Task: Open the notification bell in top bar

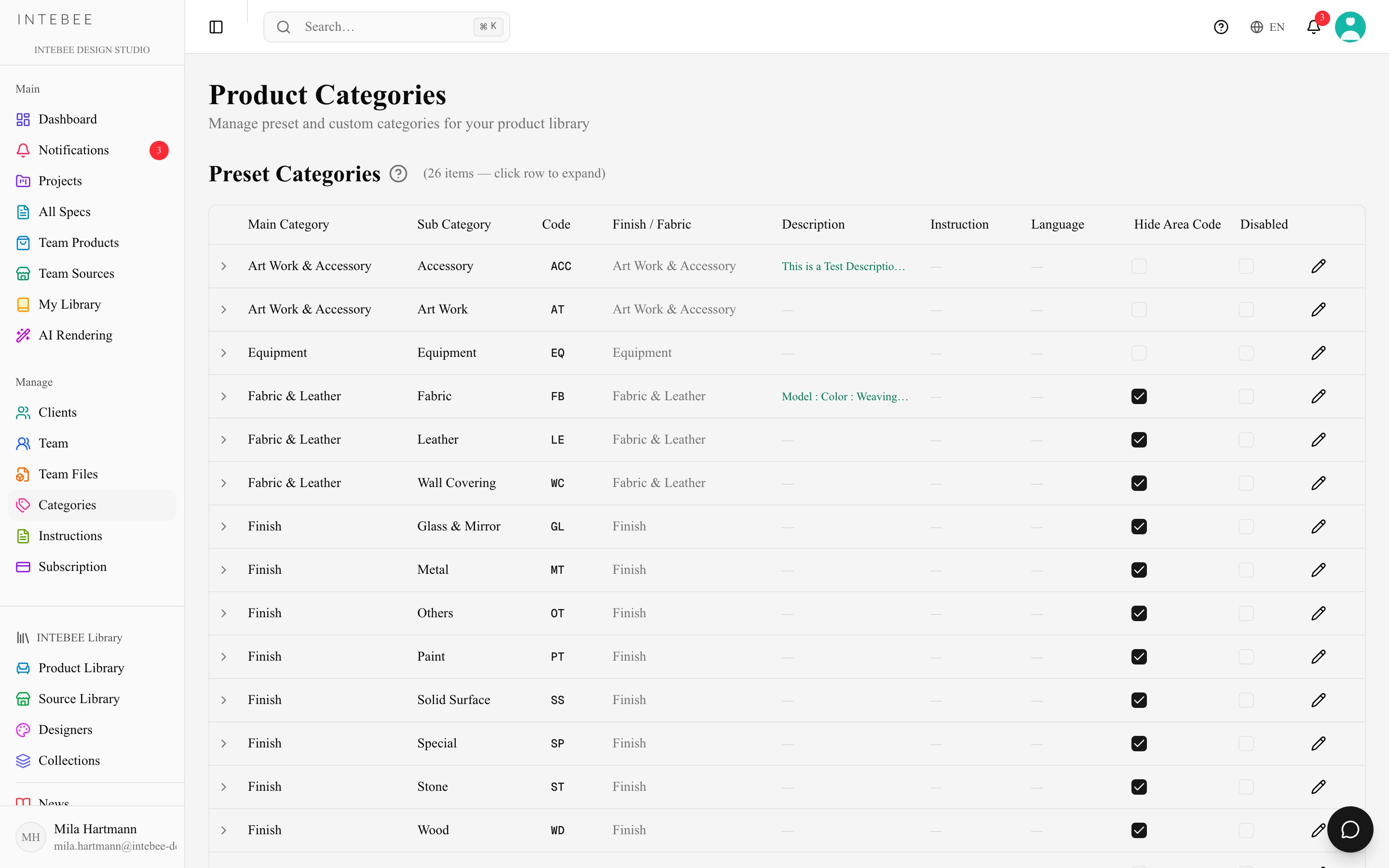Action: tap(1313, 27)
